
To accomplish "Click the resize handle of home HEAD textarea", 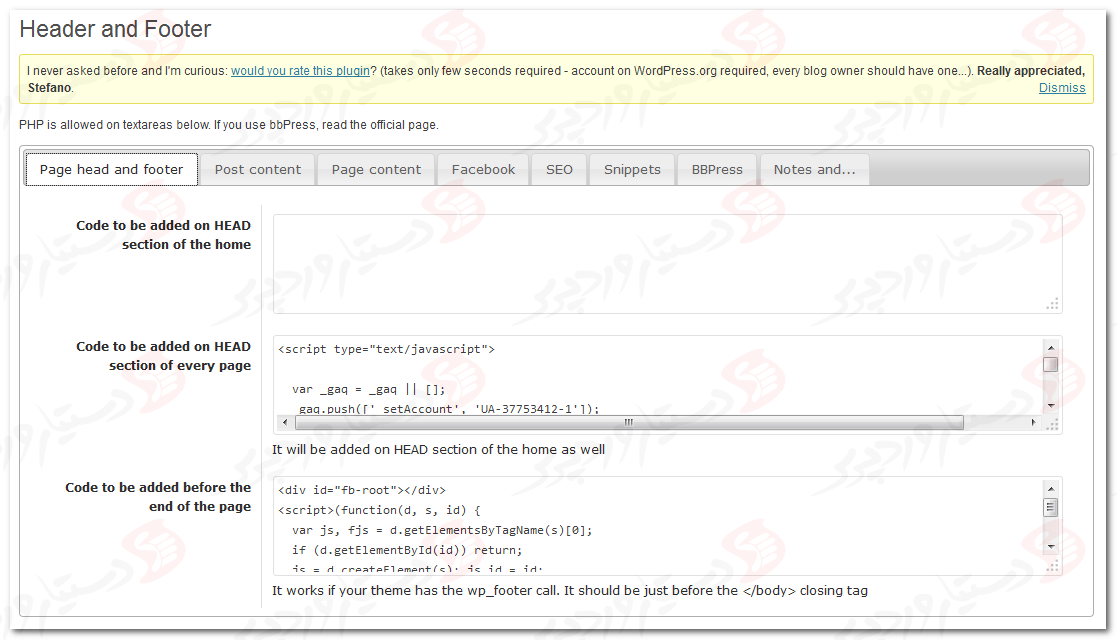I will click(1052, 304).
